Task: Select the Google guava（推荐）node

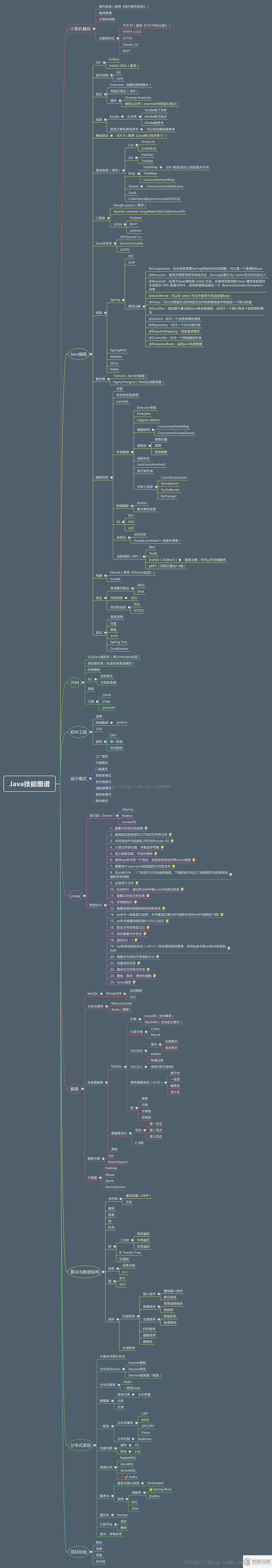Action: point(130,205)
